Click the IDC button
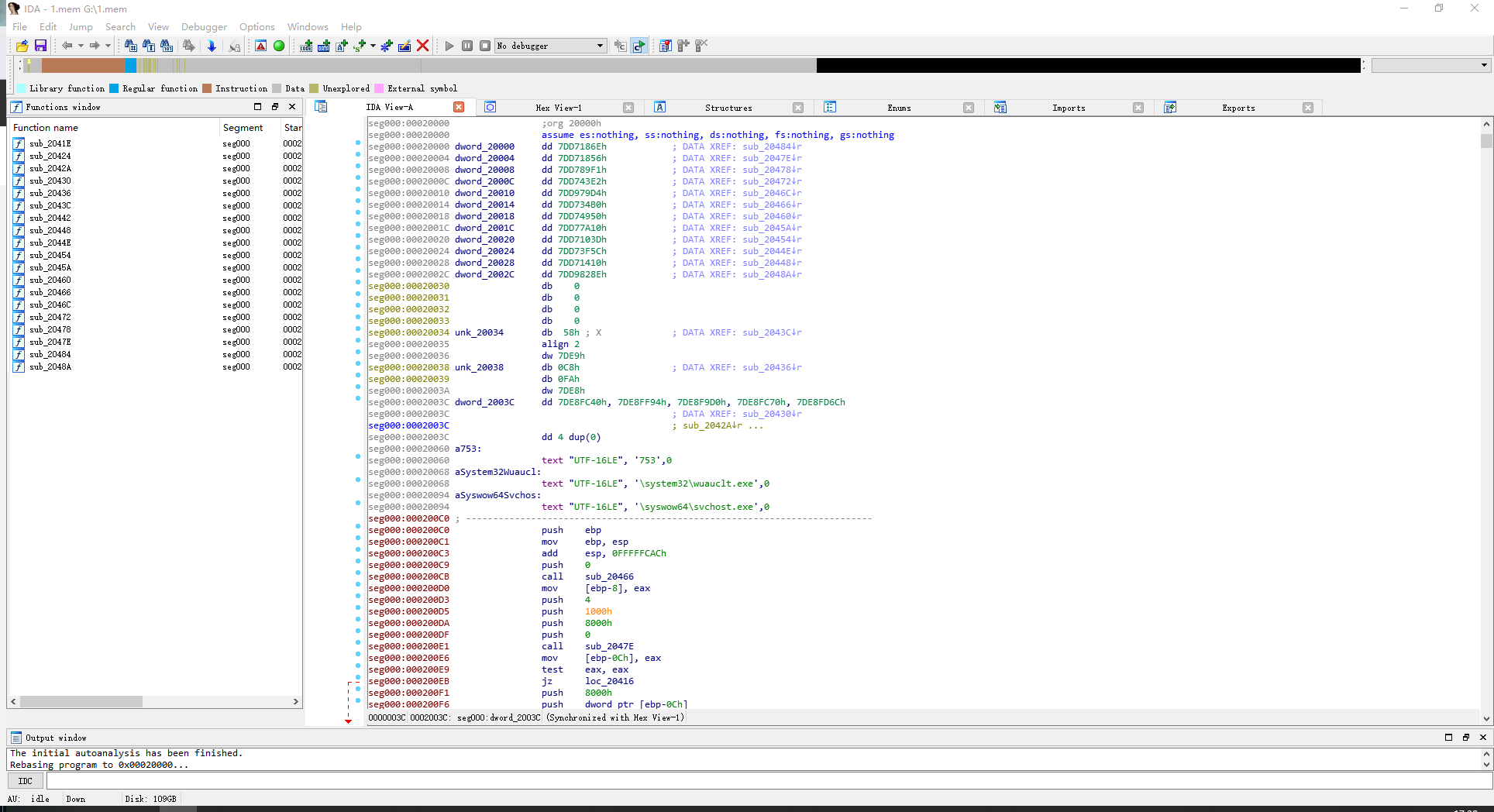This screenshot has width=1494, height=812. [x=26, y=781]
